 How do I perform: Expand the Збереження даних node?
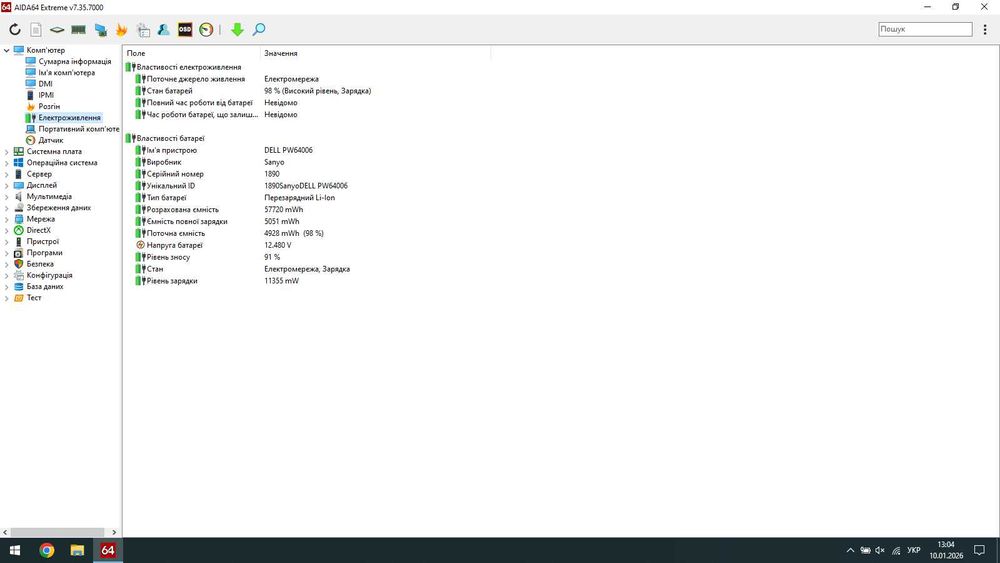pos(6,208)
